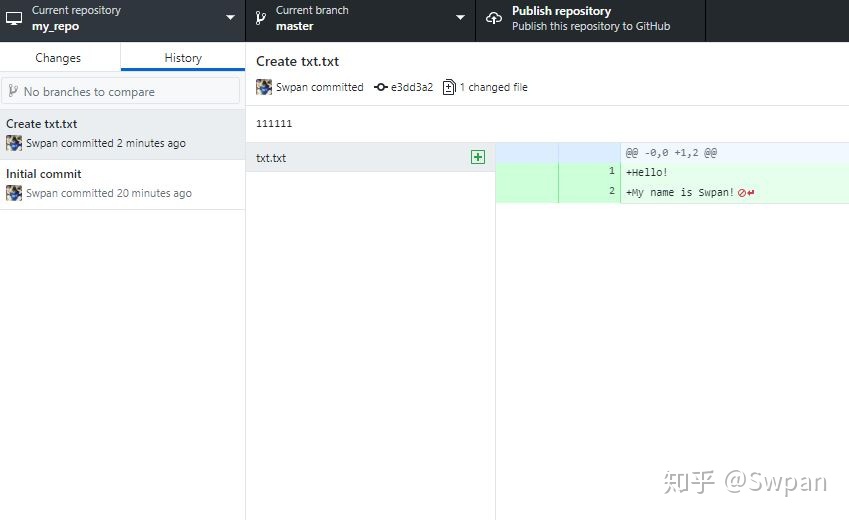Click the author avatar in commit header
Viewport: 849px width, 520px height.
(264, 87)
